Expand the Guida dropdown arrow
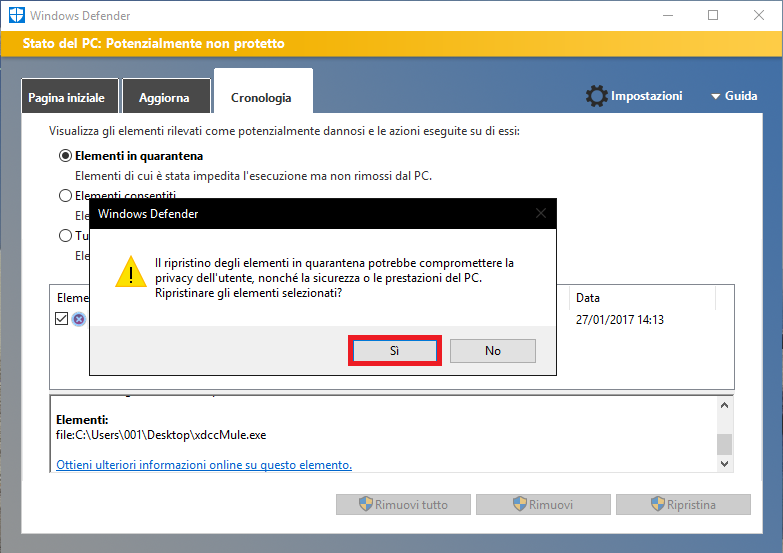Viewport: 783px width, 553px height. tap(716, 97)
